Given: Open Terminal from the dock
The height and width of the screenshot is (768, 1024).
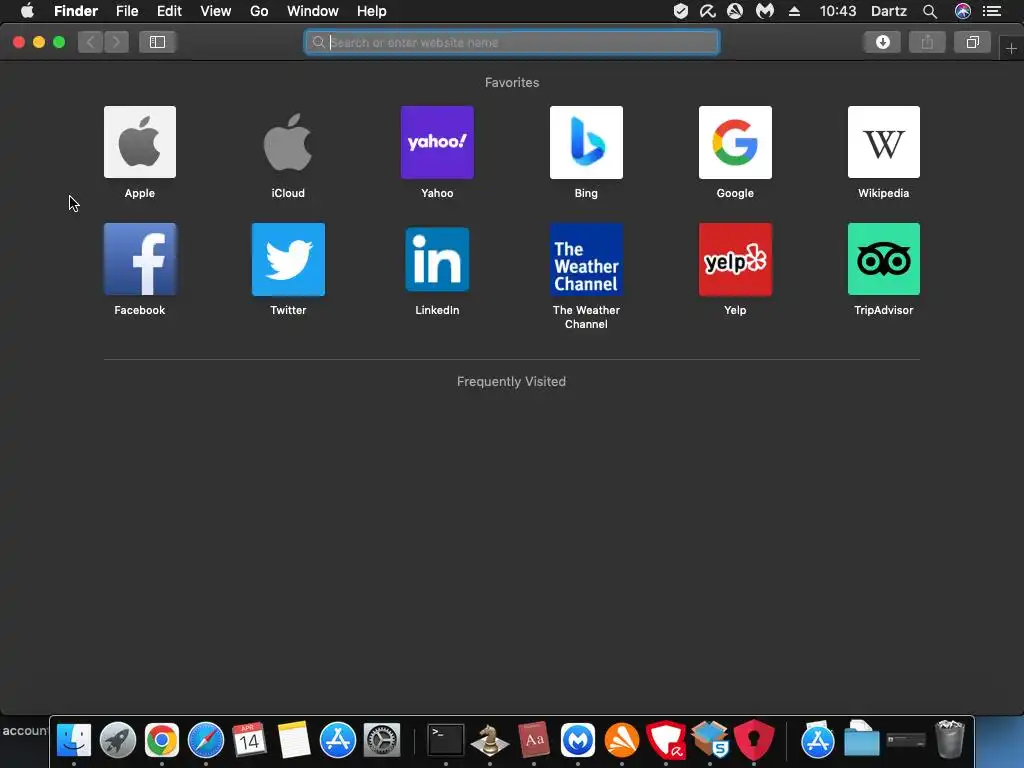Looking at the screenshot, I should click(446, 740).
